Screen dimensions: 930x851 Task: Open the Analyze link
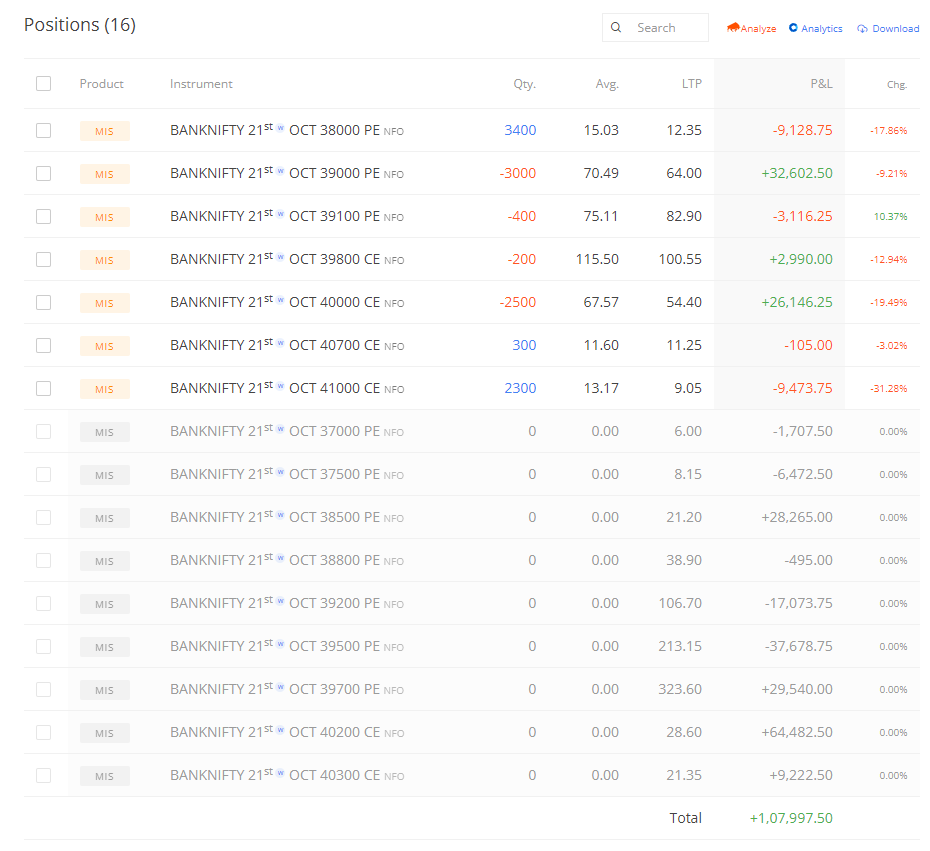[x=751, y=28]
